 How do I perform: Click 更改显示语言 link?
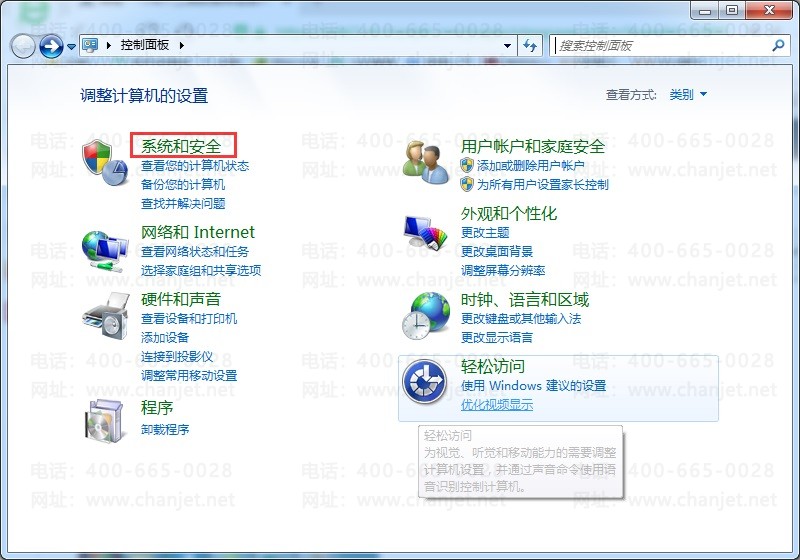[497, 338]
